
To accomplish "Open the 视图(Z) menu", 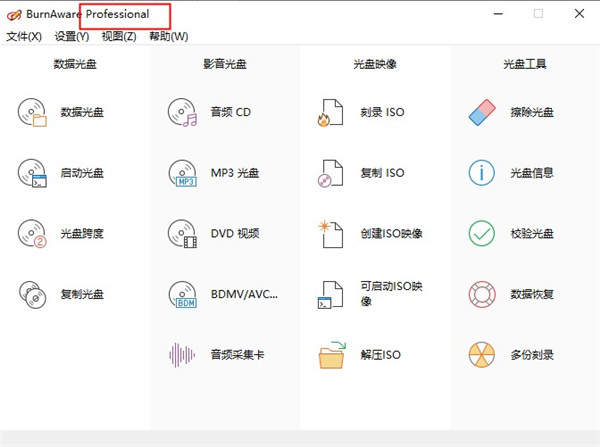I will 119,36.
